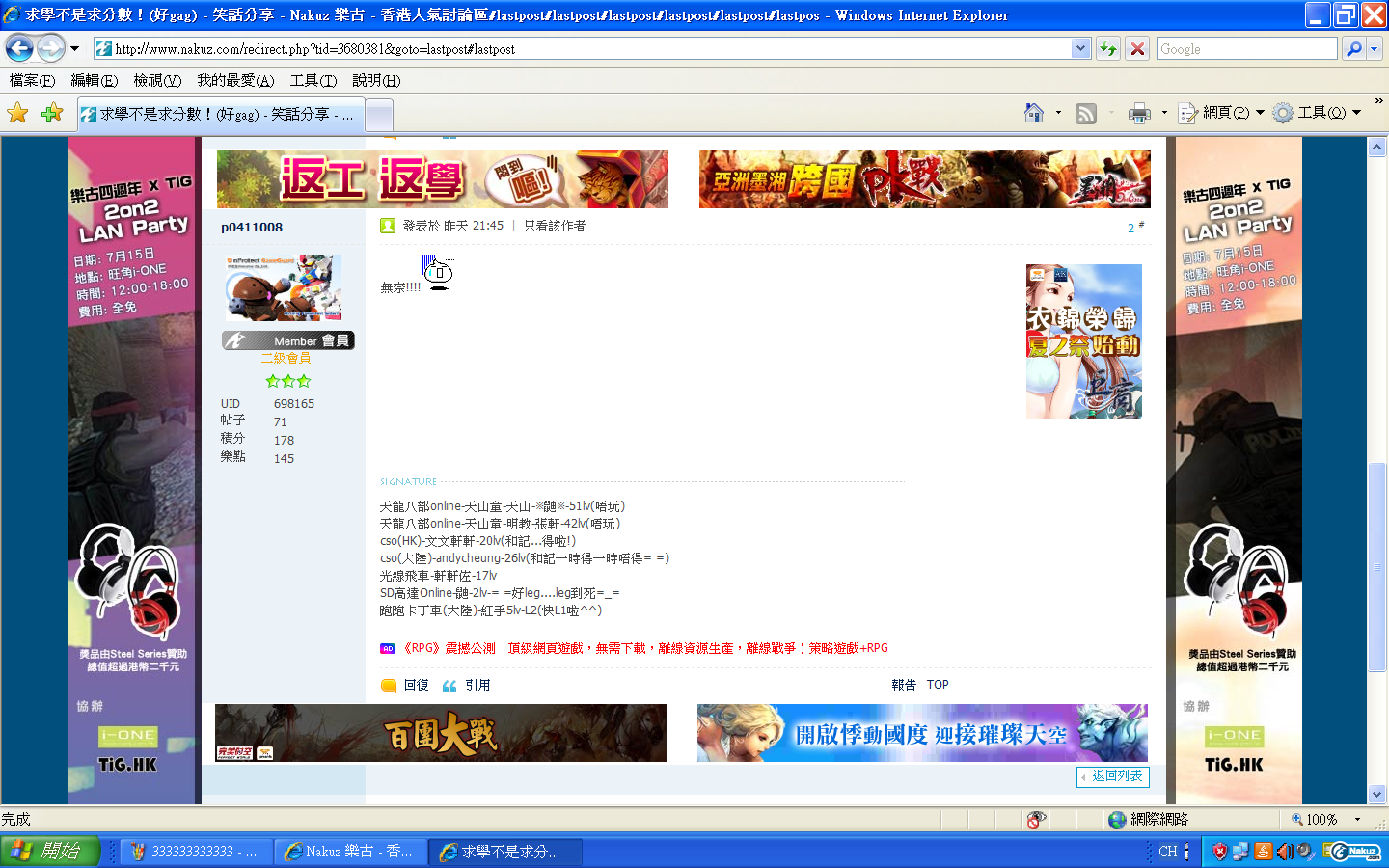Refresh the page using the green arrows icon
1389x868 pixels.
1108,48
